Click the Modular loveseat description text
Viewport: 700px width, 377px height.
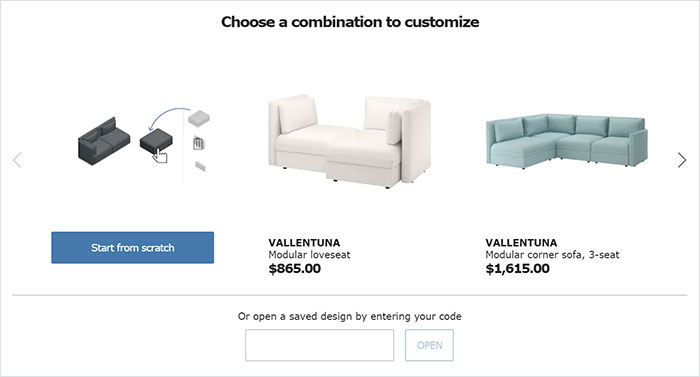(309, 255)
